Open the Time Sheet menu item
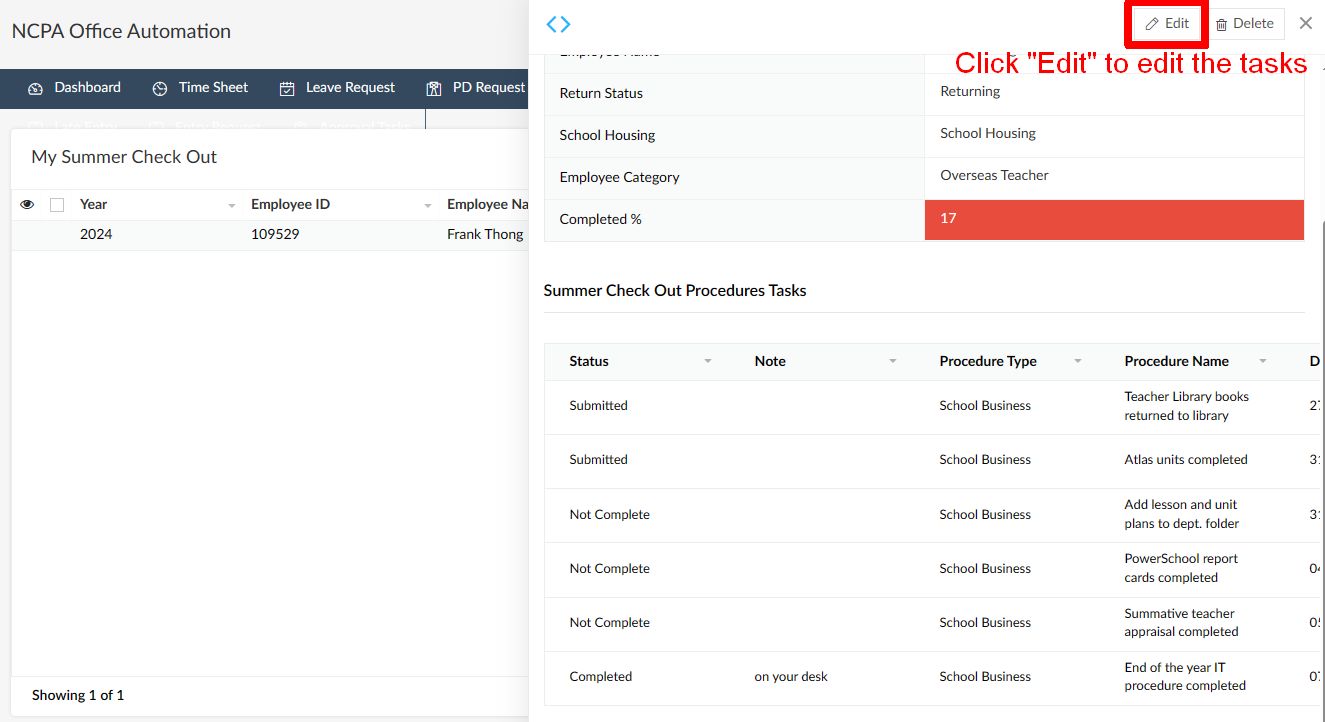This screenshot has height=722, width=1325. click(213, 87)
